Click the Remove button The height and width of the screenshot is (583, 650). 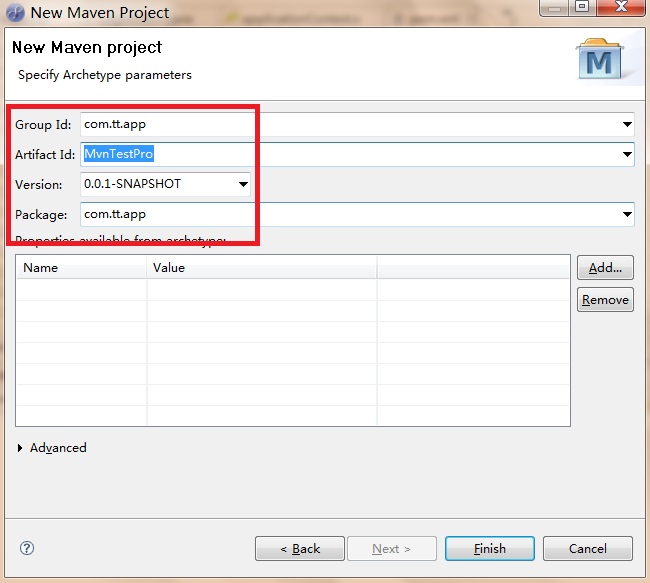click(605, 299)
